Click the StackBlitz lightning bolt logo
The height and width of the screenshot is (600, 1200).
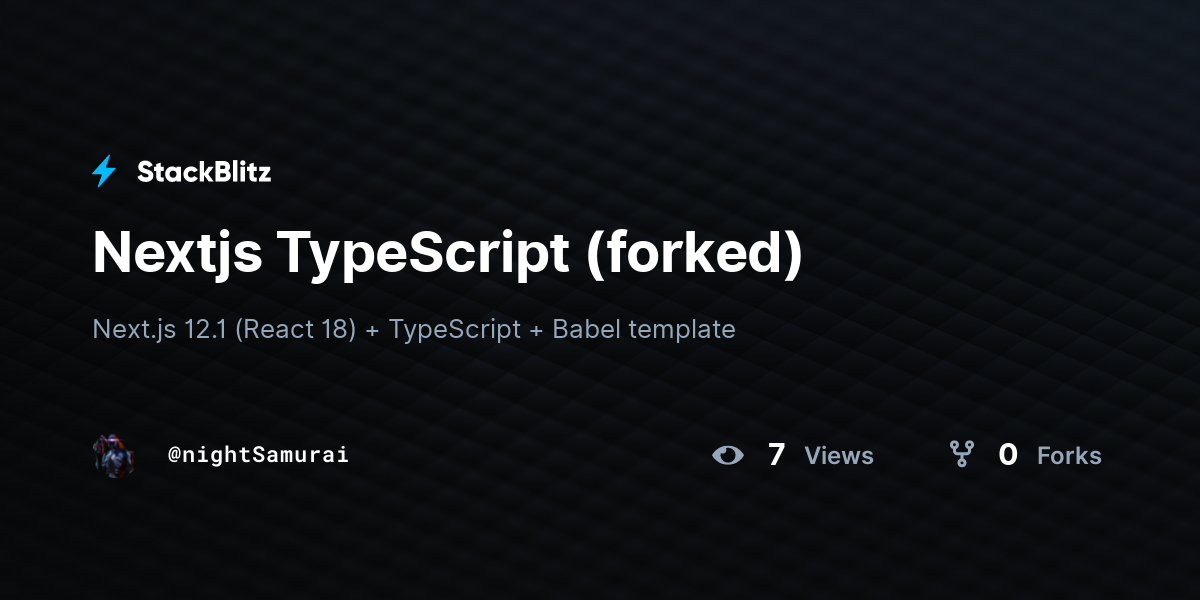pyautogui.click(x=104, y=172)
